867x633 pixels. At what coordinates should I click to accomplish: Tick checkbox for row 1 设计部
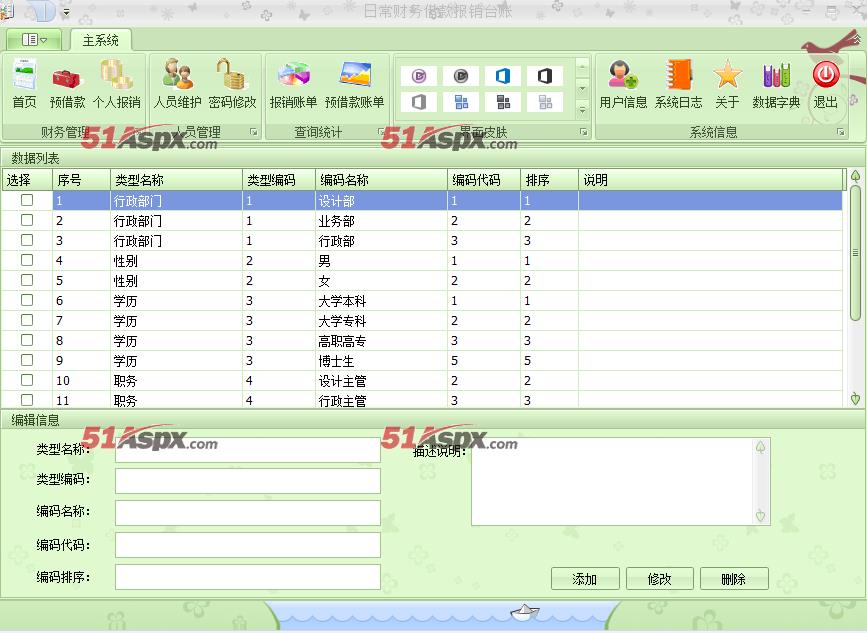[27, 200]
